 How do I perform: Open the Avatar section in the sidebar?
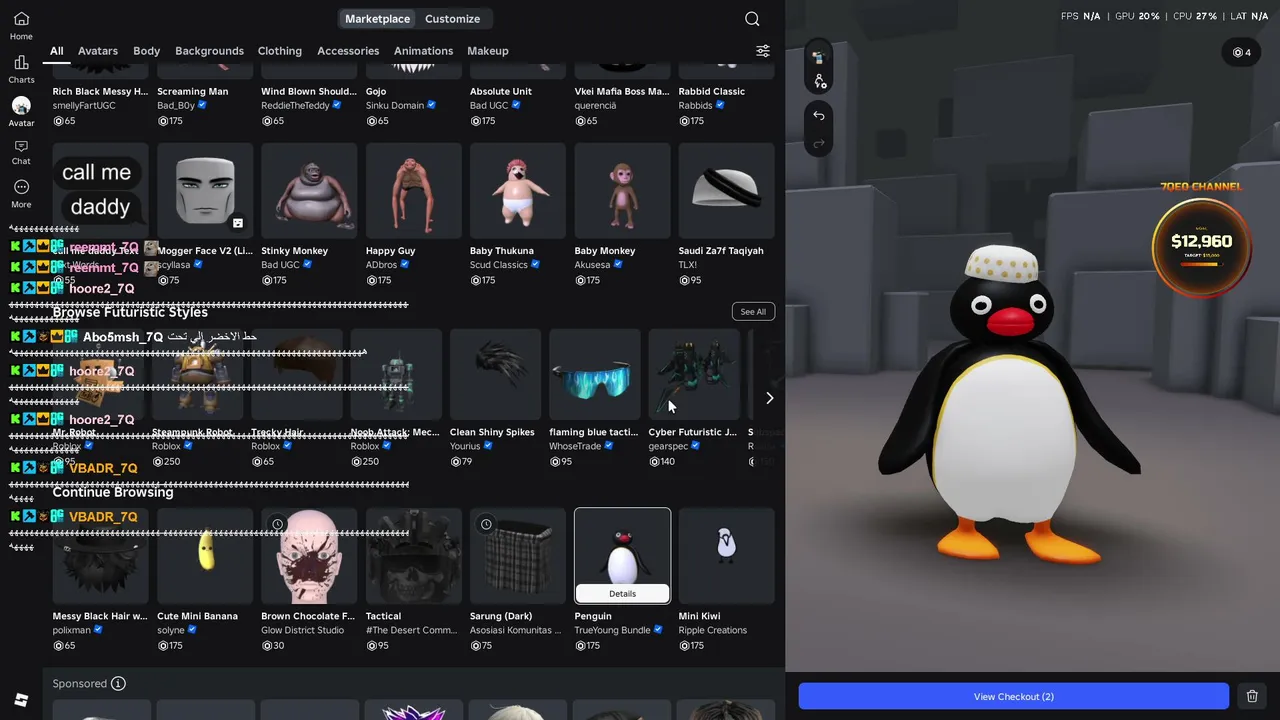pos(21,112)
